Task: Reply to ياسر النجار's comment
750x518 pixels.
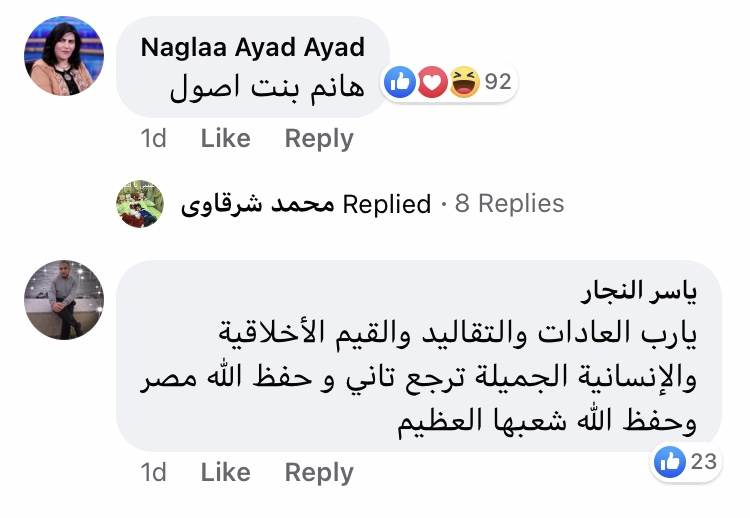Action: point(318,472)
